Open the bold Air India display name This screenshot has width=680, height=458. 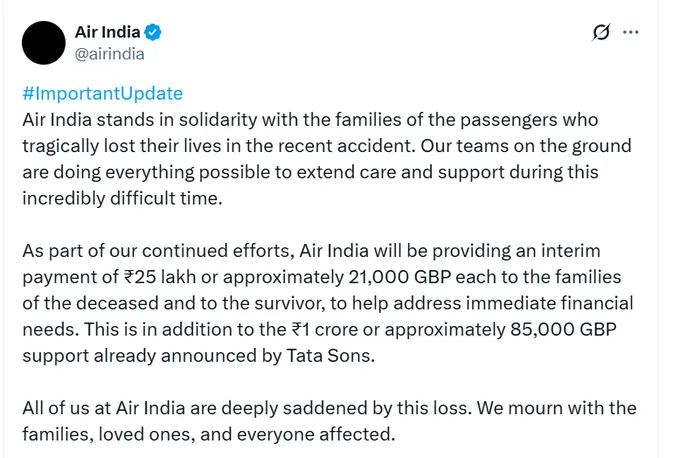[107, 33]
